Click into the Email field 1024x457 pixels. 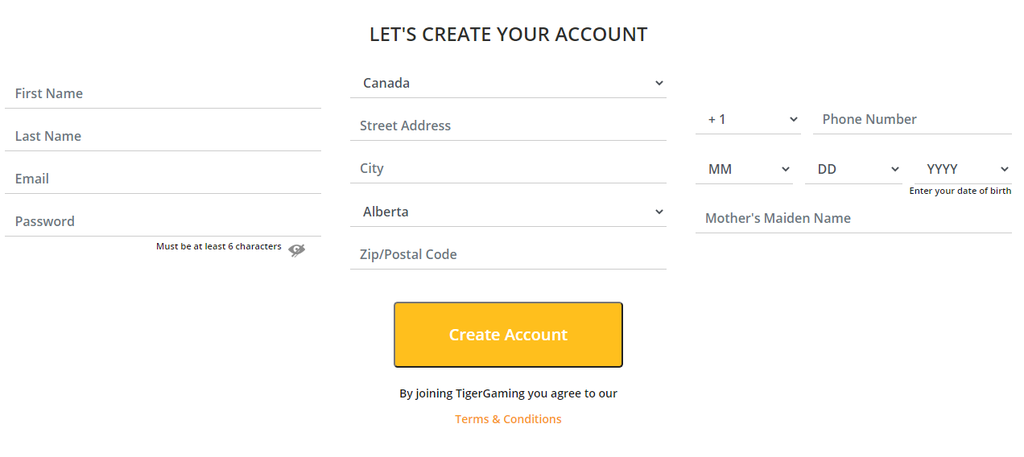pos(163,179)
